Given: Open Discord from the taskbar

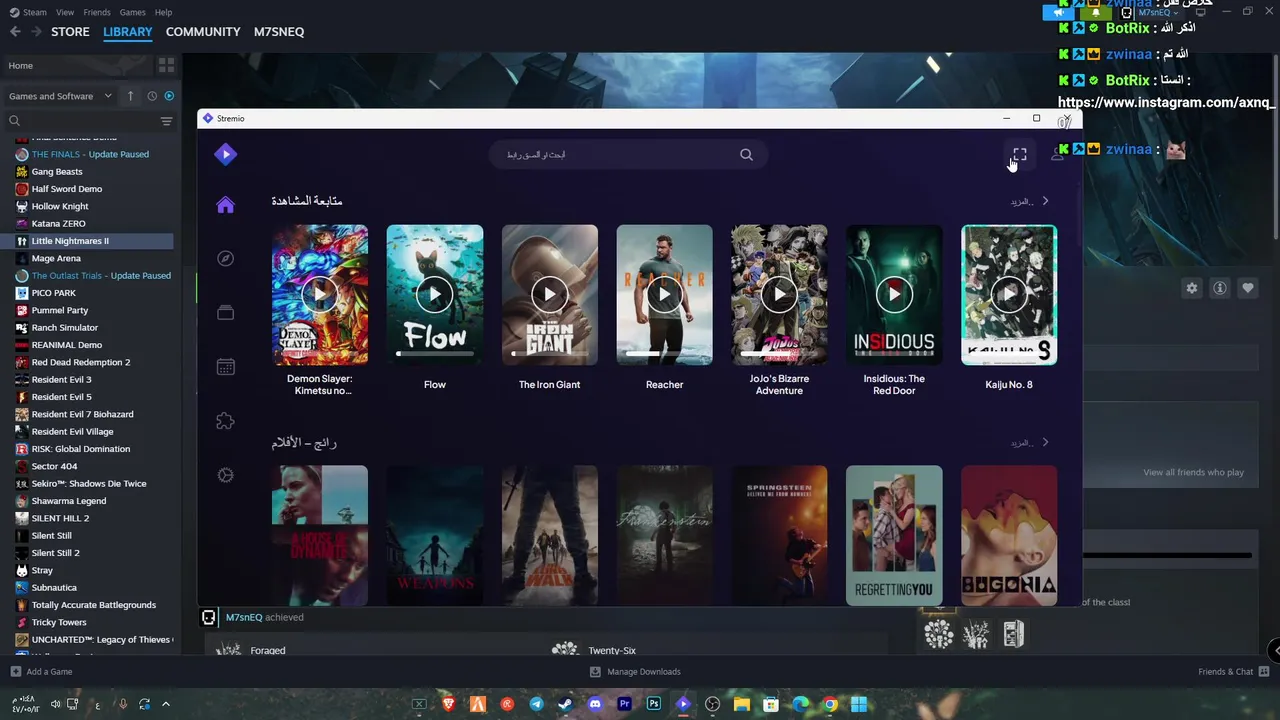Looking at the screenshot, I should tap(595, 704).
